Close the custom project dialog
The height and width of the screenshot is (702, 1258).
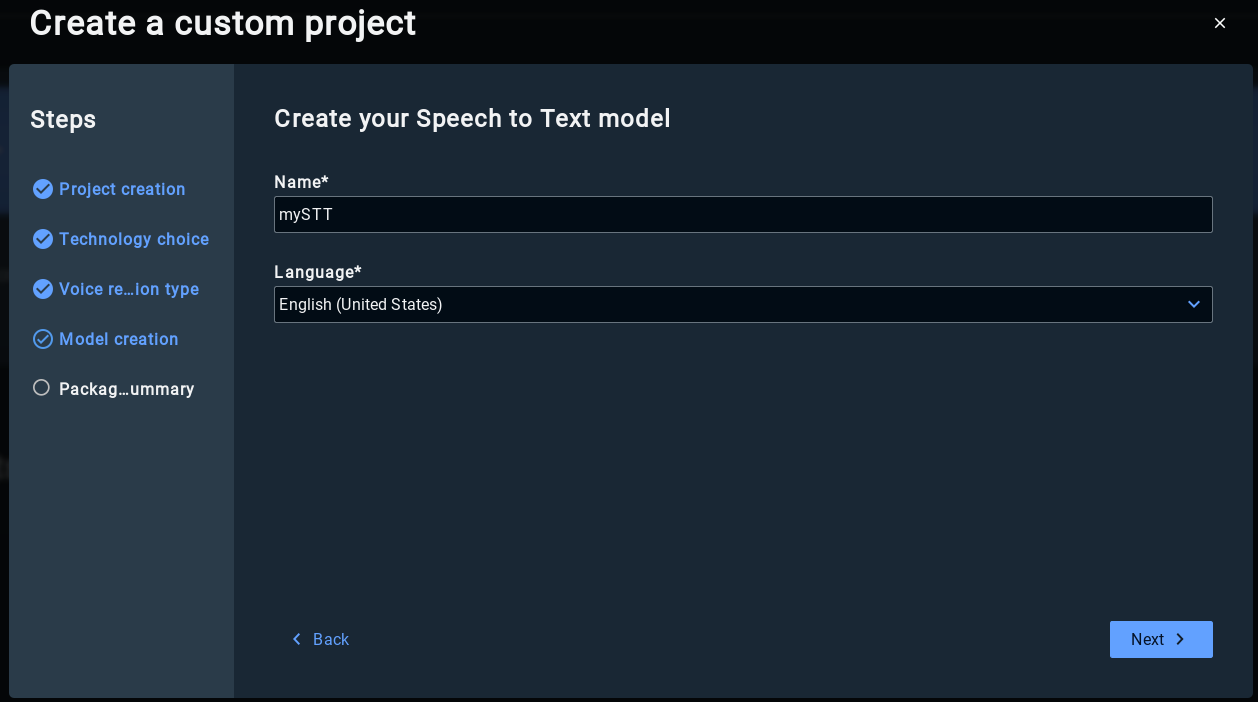point(1220,23)
